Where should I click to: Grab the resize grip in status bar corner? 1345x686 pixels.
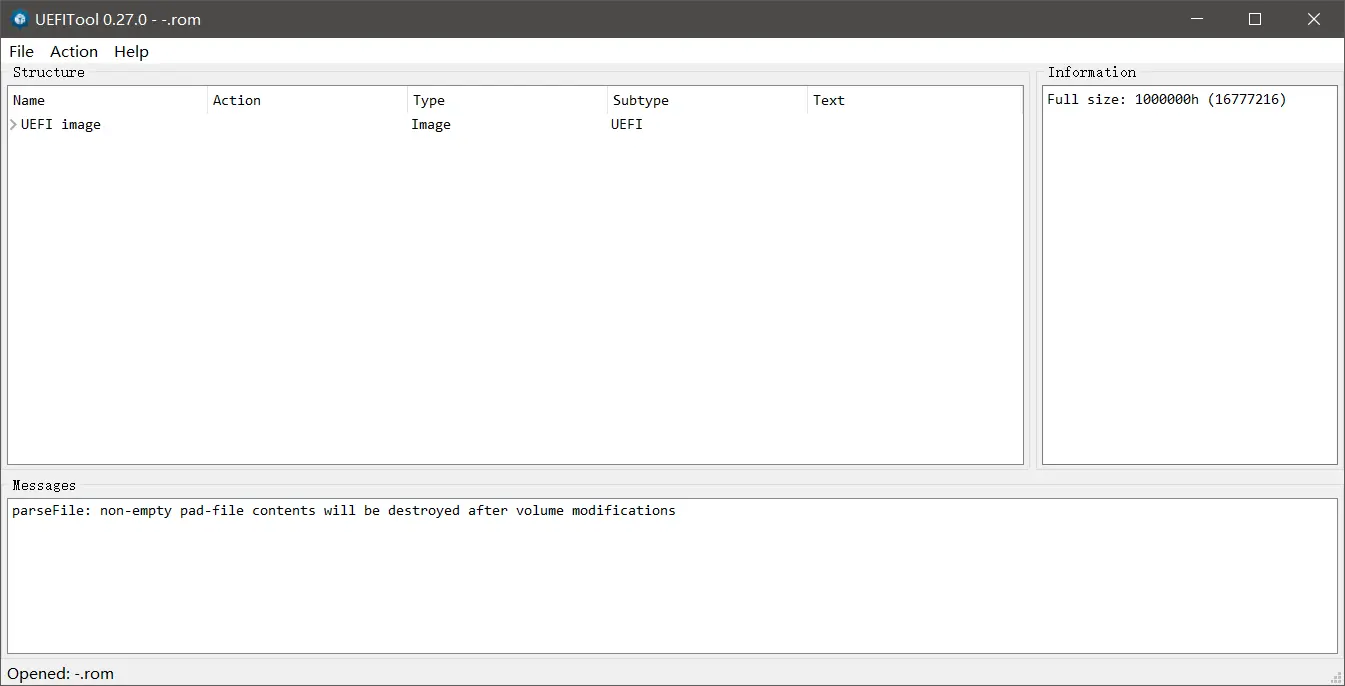tap(1335, 677)
